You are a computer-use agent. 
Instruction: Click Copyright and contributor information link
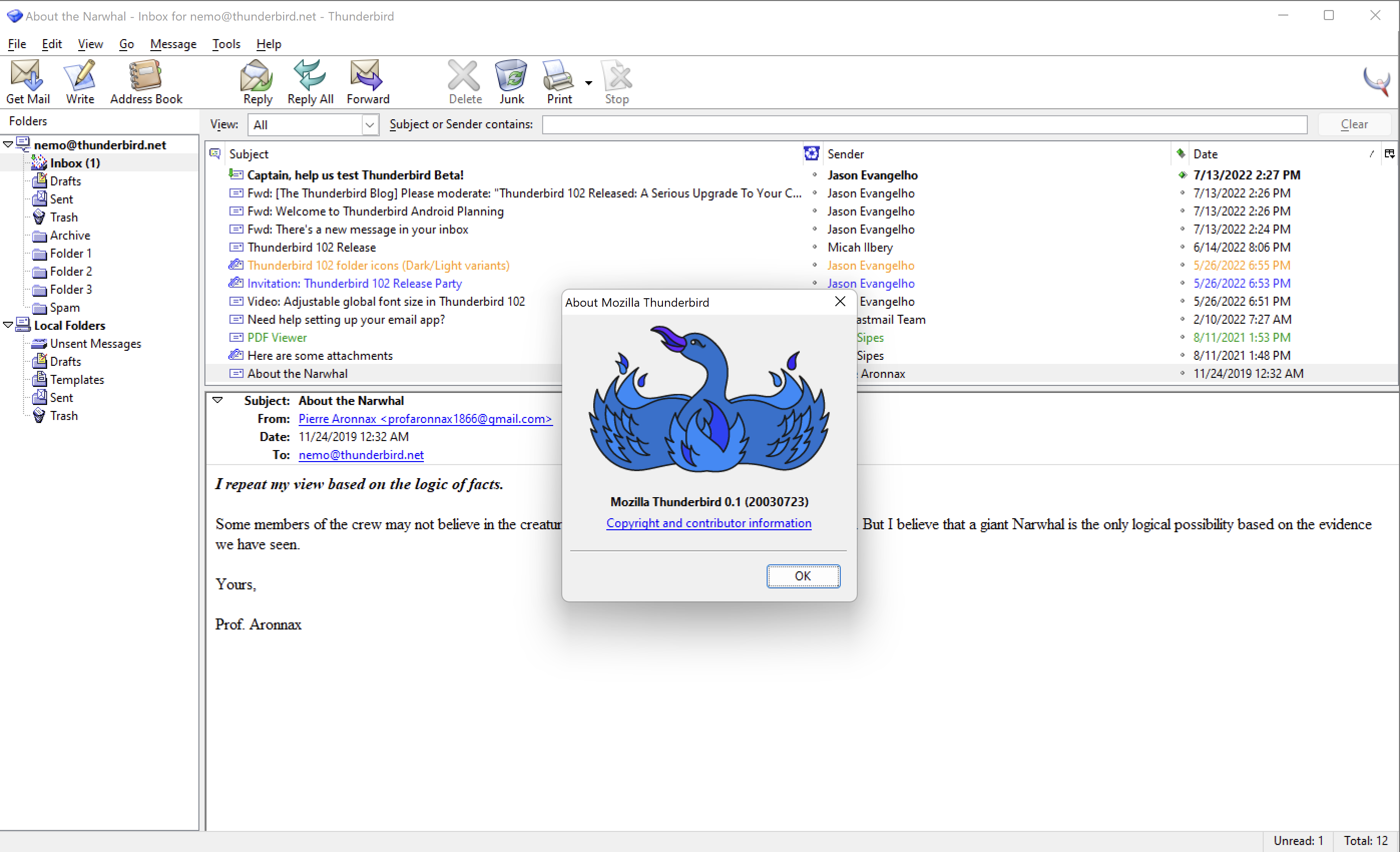[709, 522]
